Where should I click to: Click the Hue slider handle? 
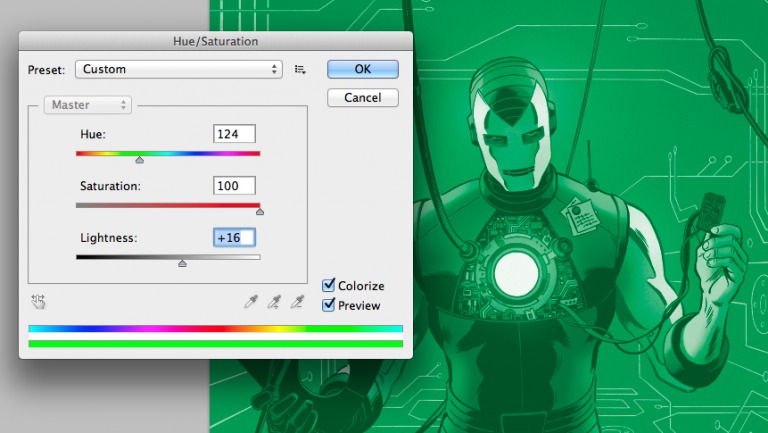pyautogui.click(x=139, y=159)
